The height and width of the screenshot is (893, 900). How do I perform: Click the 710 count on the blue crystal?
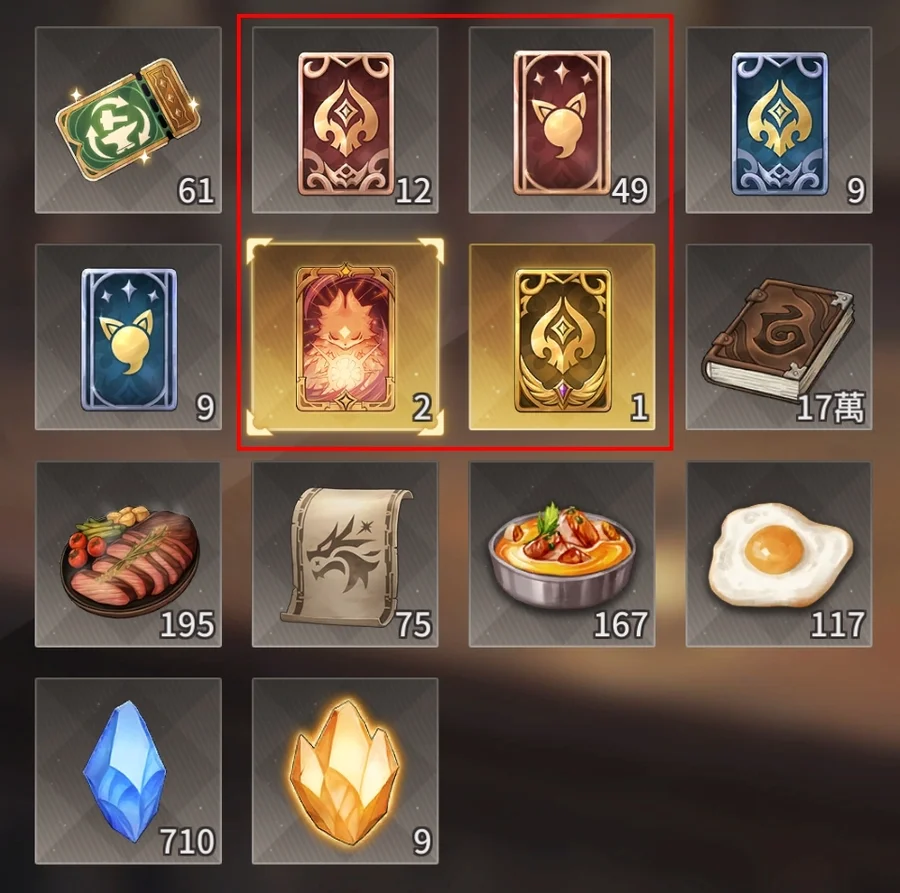(188, 841)
